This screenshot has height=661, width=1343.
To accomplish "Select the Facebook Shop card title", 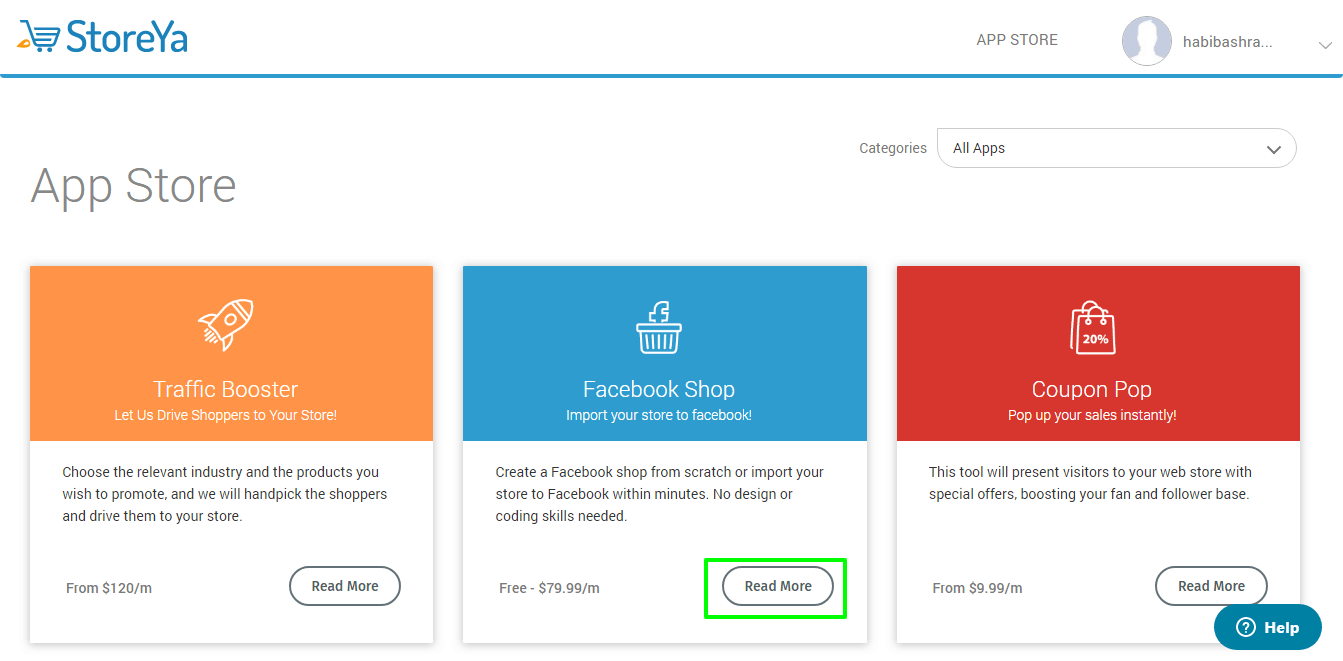I will [659, 389].
